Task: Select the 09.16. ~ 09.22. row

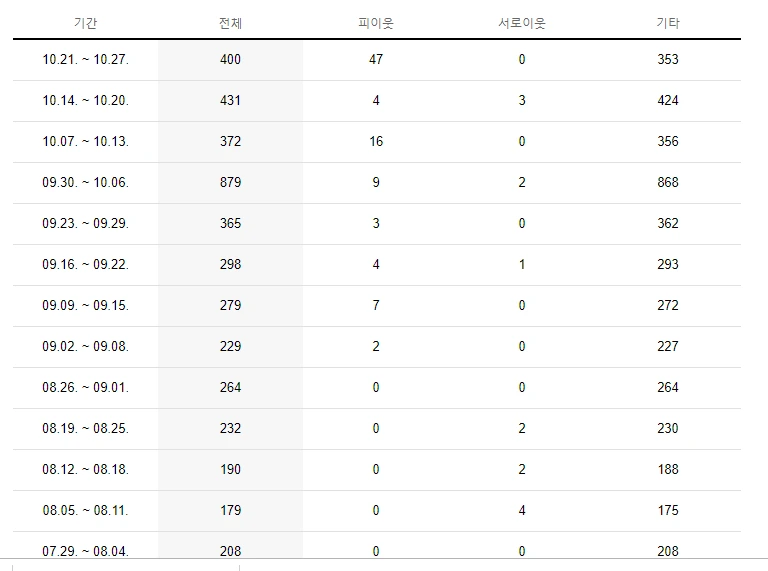Action: coord(377,264)
